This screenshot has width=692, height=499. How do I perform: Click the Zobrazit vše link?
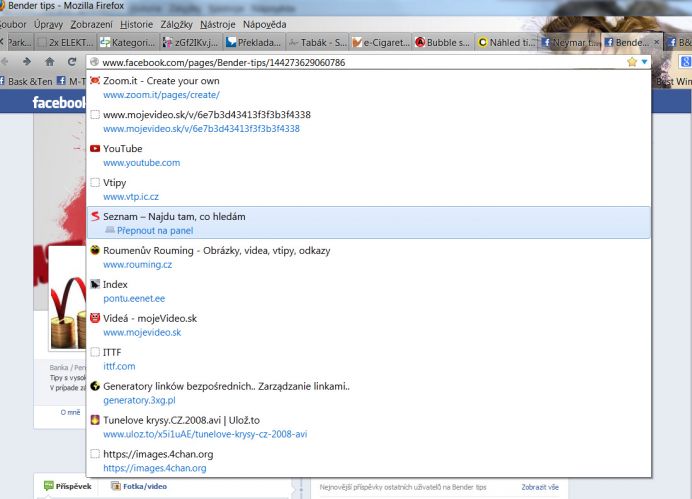pyautogui.click(x=540, y=487)
